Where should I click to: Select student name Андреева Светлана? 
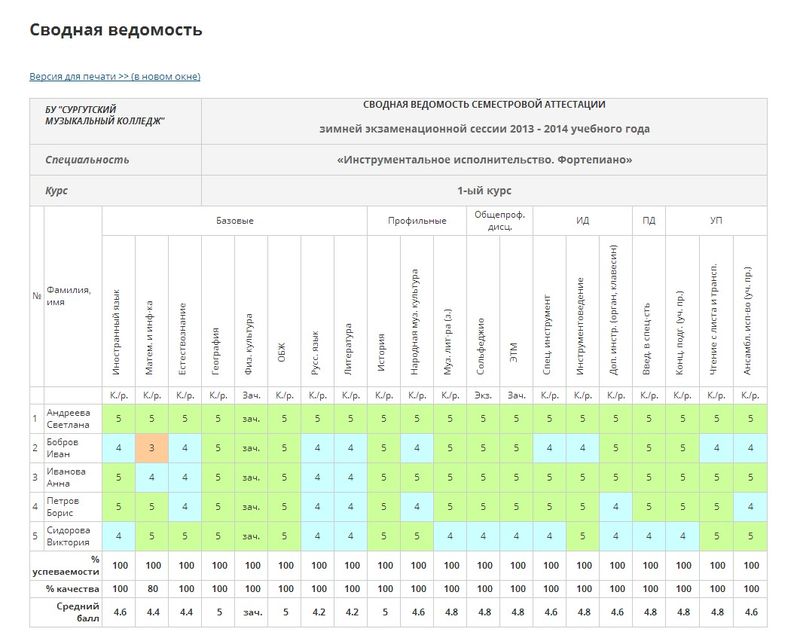pyautogui.click(x=68, y=418)
